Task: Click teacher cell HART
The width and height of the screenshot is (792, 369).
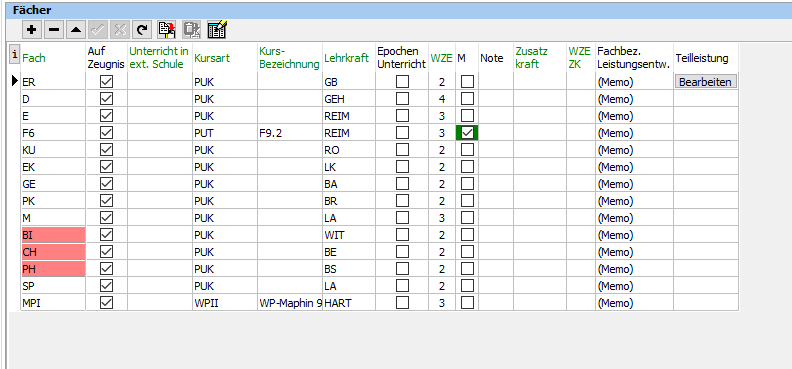Action: coord(349,303)
